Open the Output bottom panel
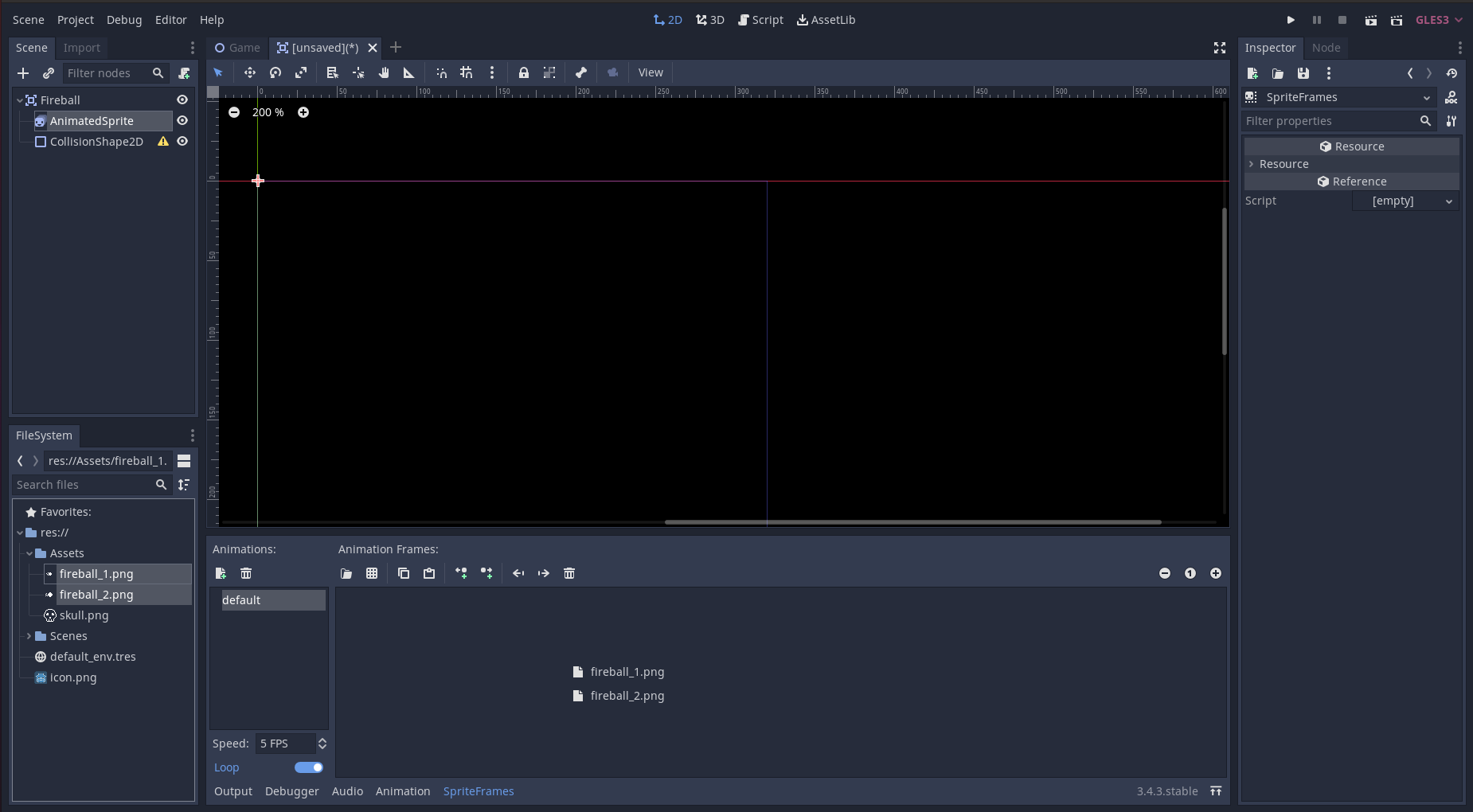The image size is (1473, 812). 233,791
